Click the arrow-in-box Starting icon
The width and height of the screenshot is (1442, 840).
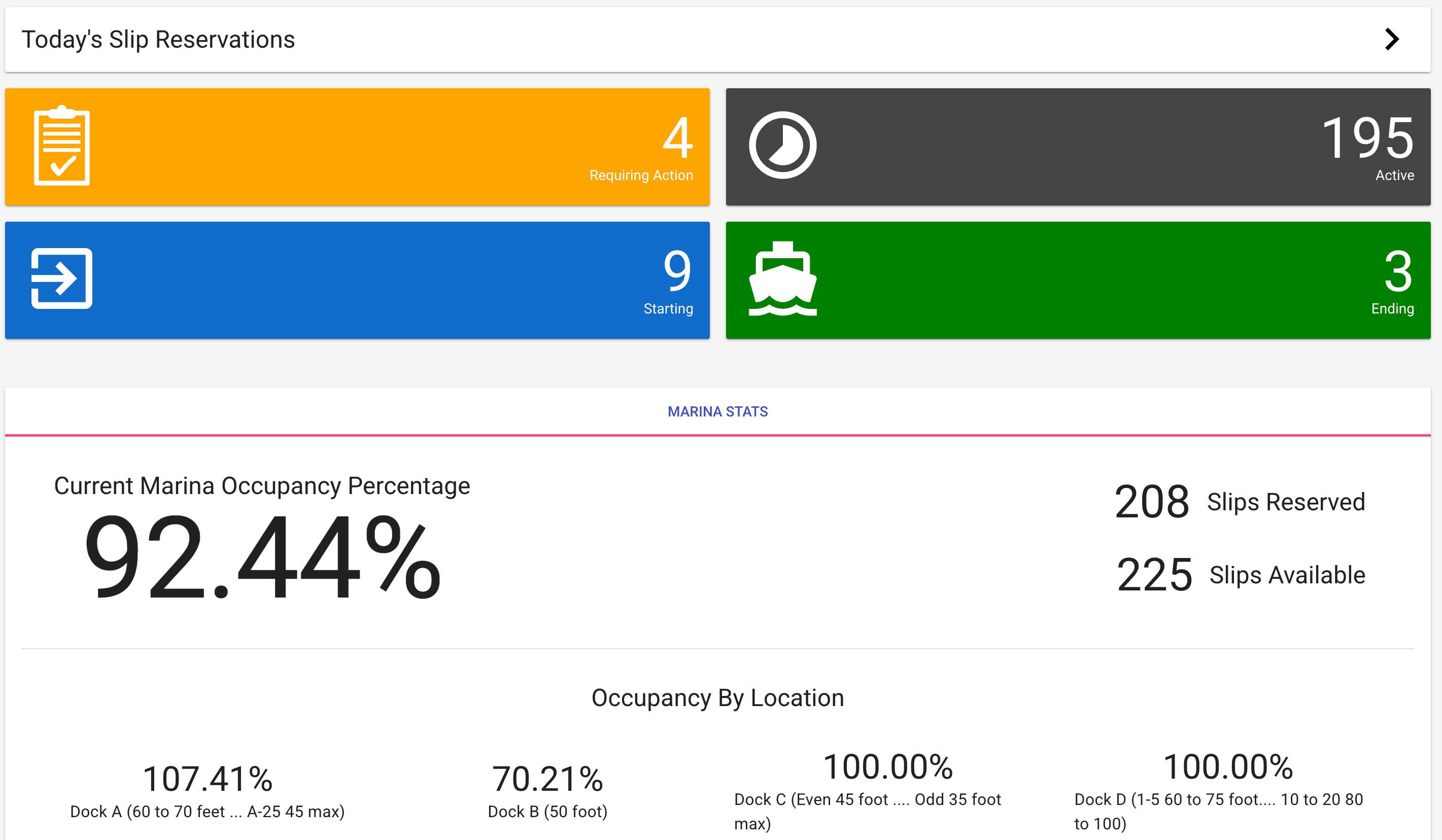pyautogui.click(x=62, y=278)
